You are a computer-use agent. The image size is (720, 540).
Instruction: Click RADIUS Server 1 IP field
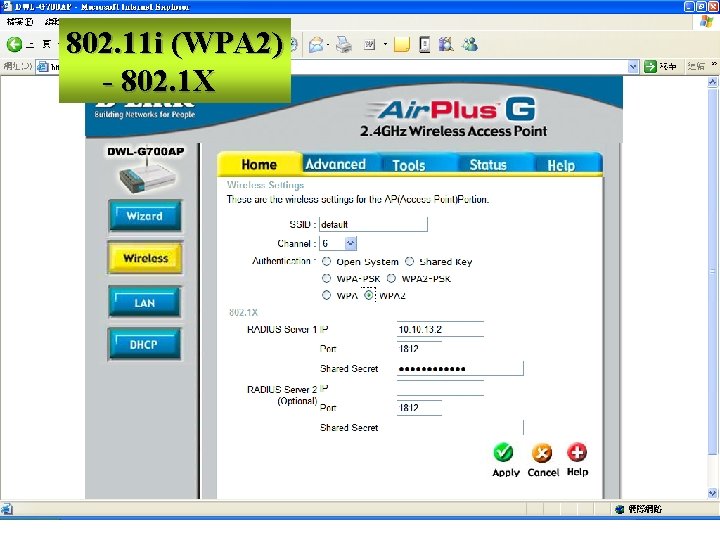tap(440, 329)
